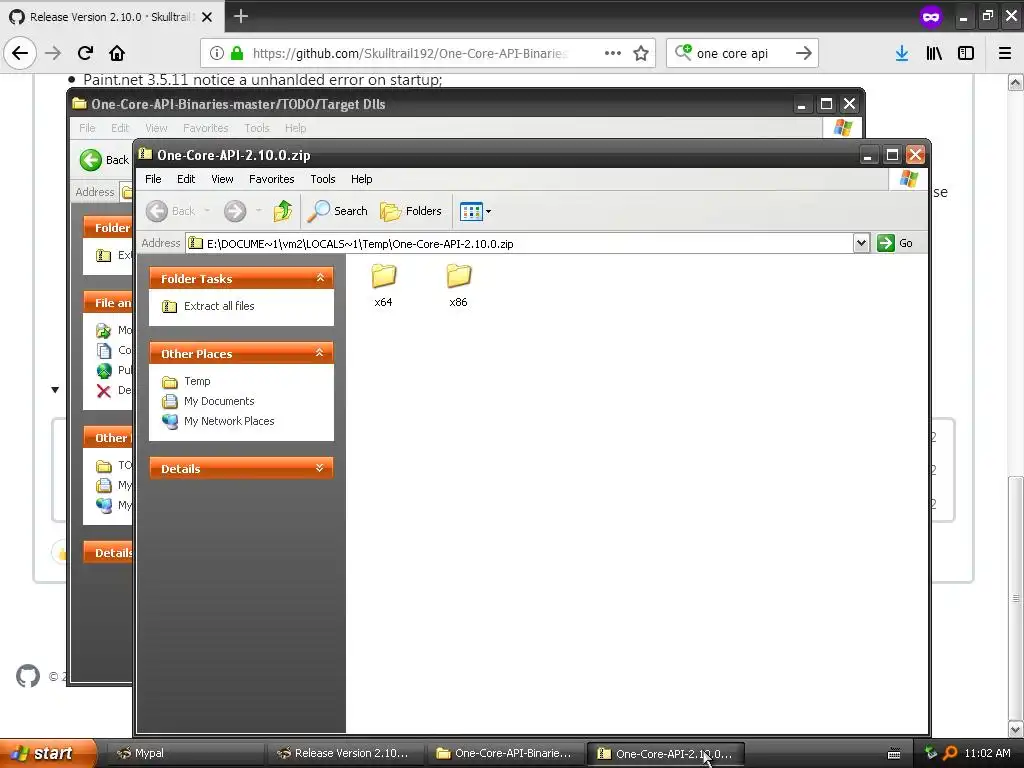Toggle the browser sidebar icon

click(x=966, y=53)
